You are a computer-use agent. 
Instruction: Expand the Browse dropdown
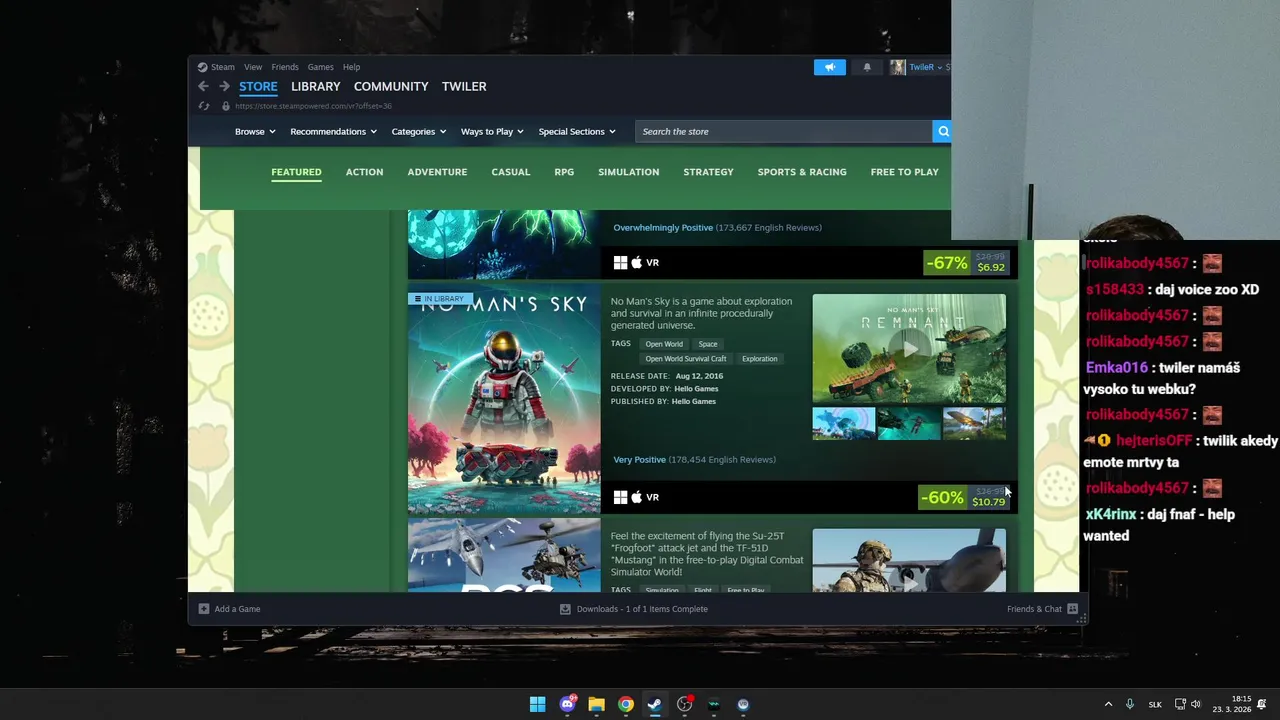click(255, 131)
